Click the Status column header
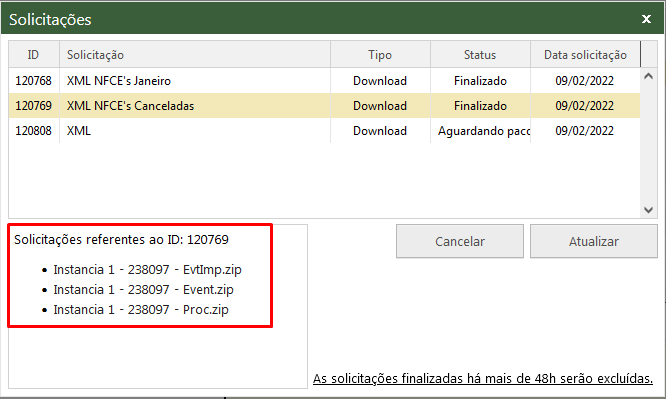 [x=480, y=55]
